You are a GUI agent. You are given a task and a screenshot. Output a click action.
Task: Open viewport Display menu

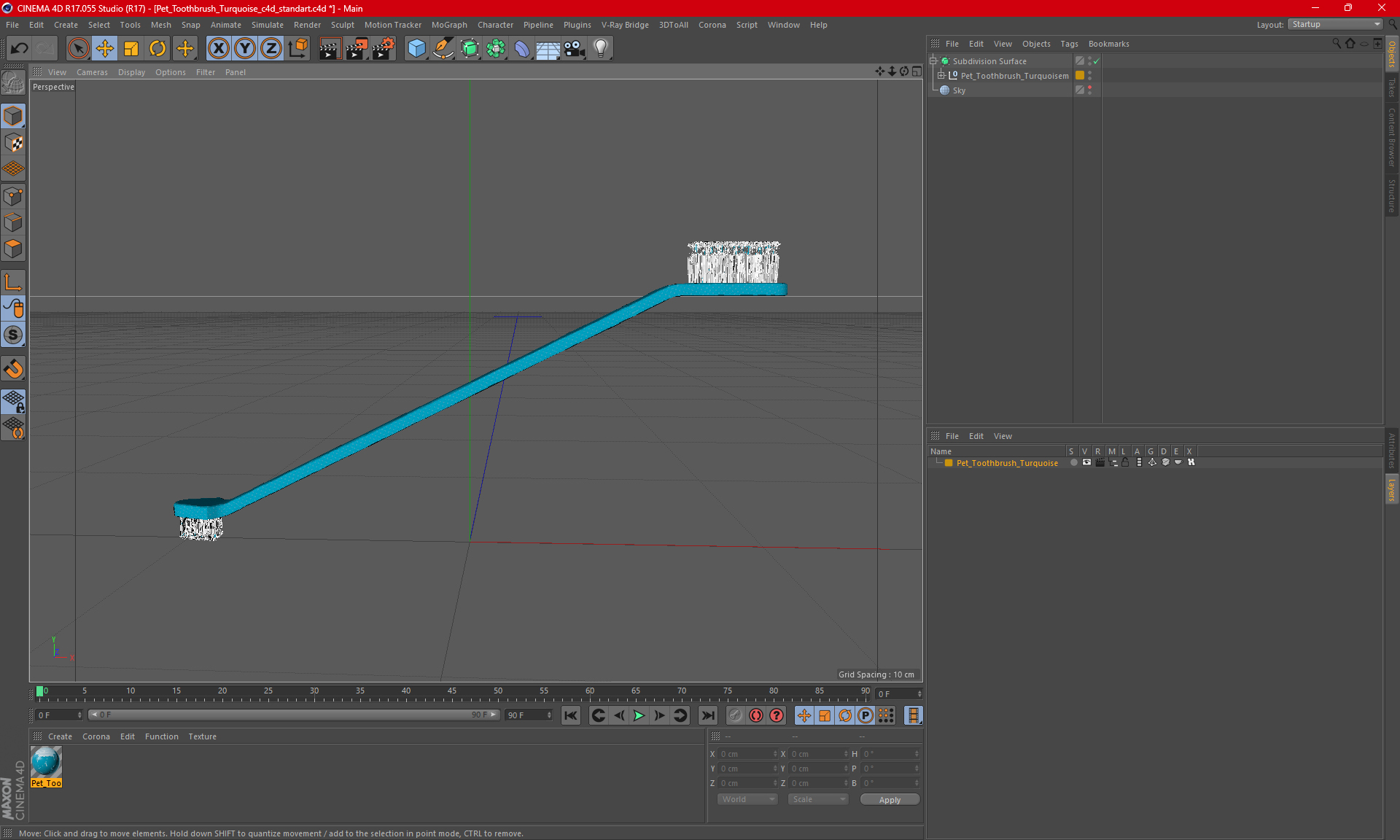131,72
